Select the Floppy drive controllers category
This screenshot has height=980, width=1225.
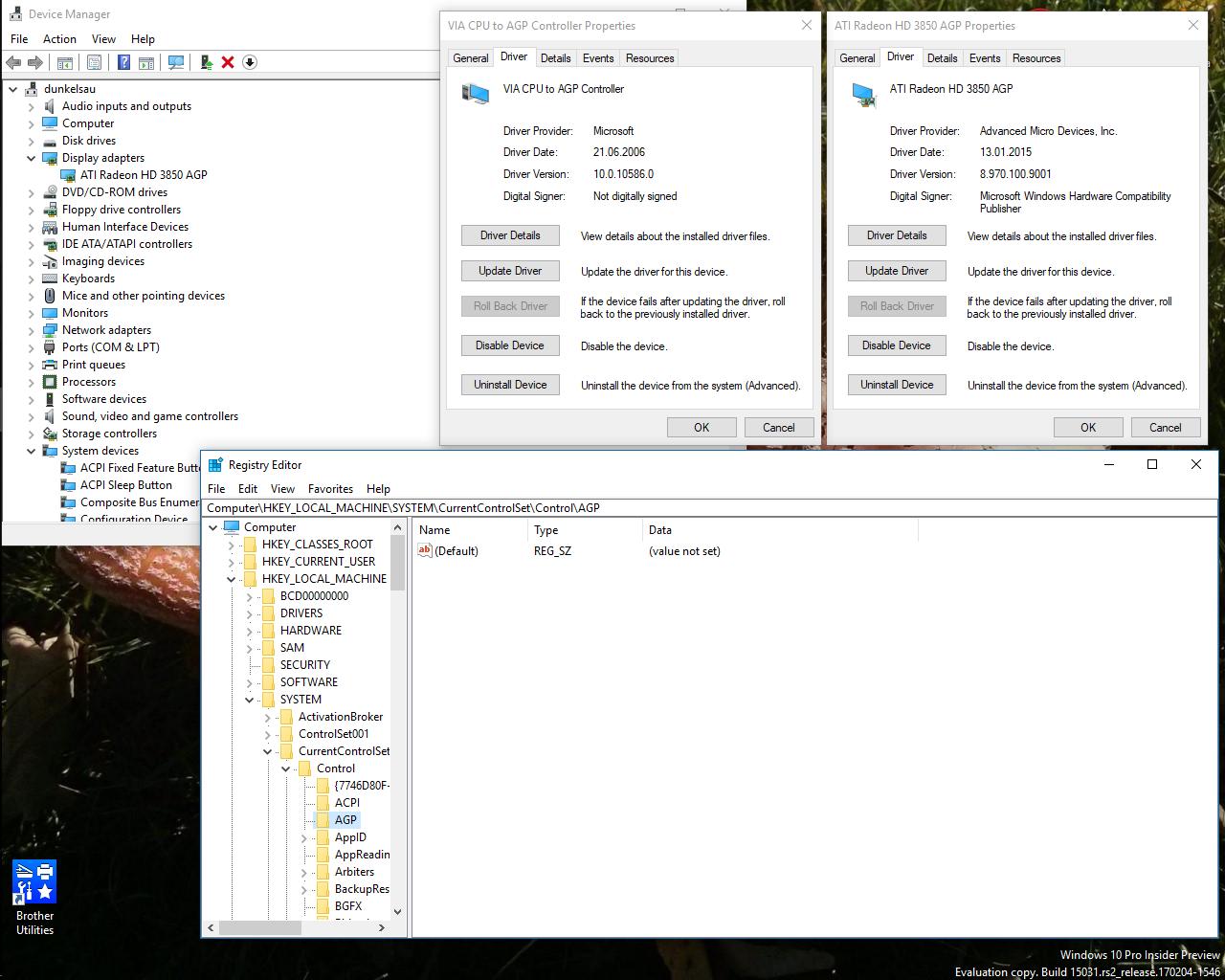[x=122, y=210]
